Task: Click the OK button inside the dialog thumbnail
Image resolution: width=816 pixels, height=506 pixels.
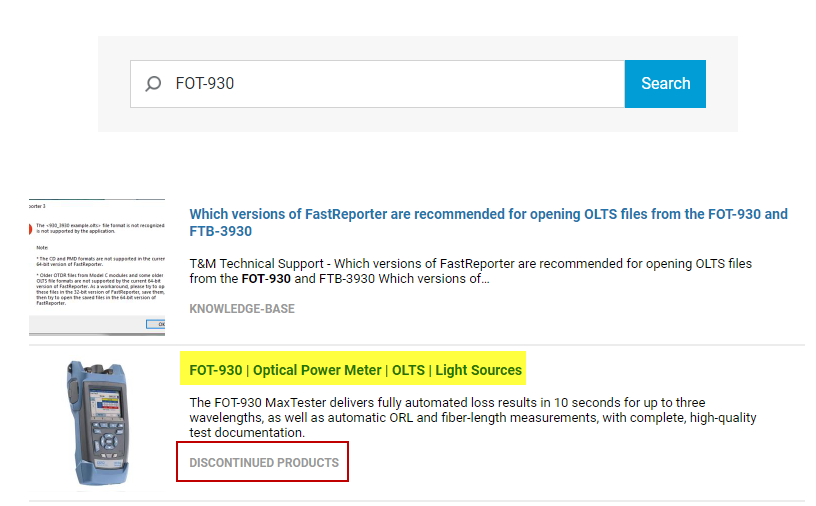Action: [x=156, y=324]
